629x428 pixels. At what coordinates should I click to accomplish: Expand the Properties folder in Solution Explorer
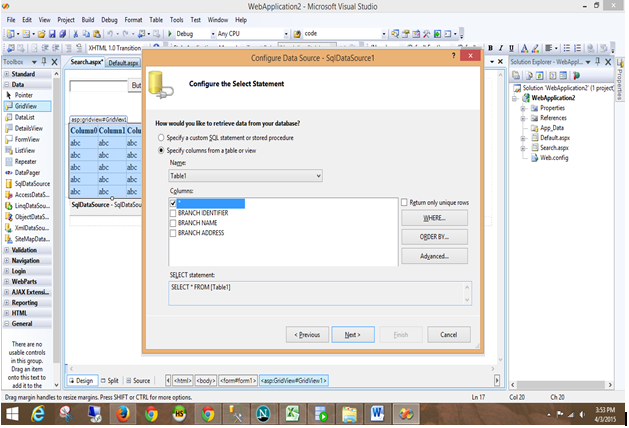pyautogui.click(x=523, y=108)
